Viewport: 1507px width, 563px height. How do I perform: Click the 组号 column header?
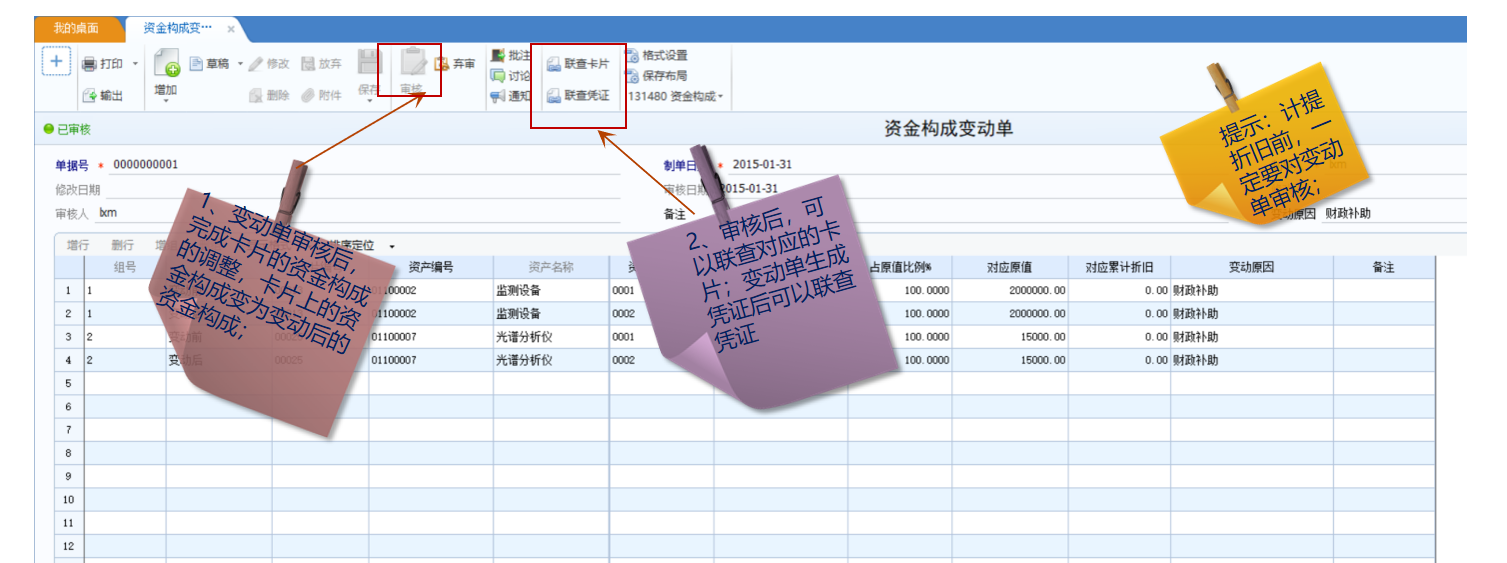125,267
